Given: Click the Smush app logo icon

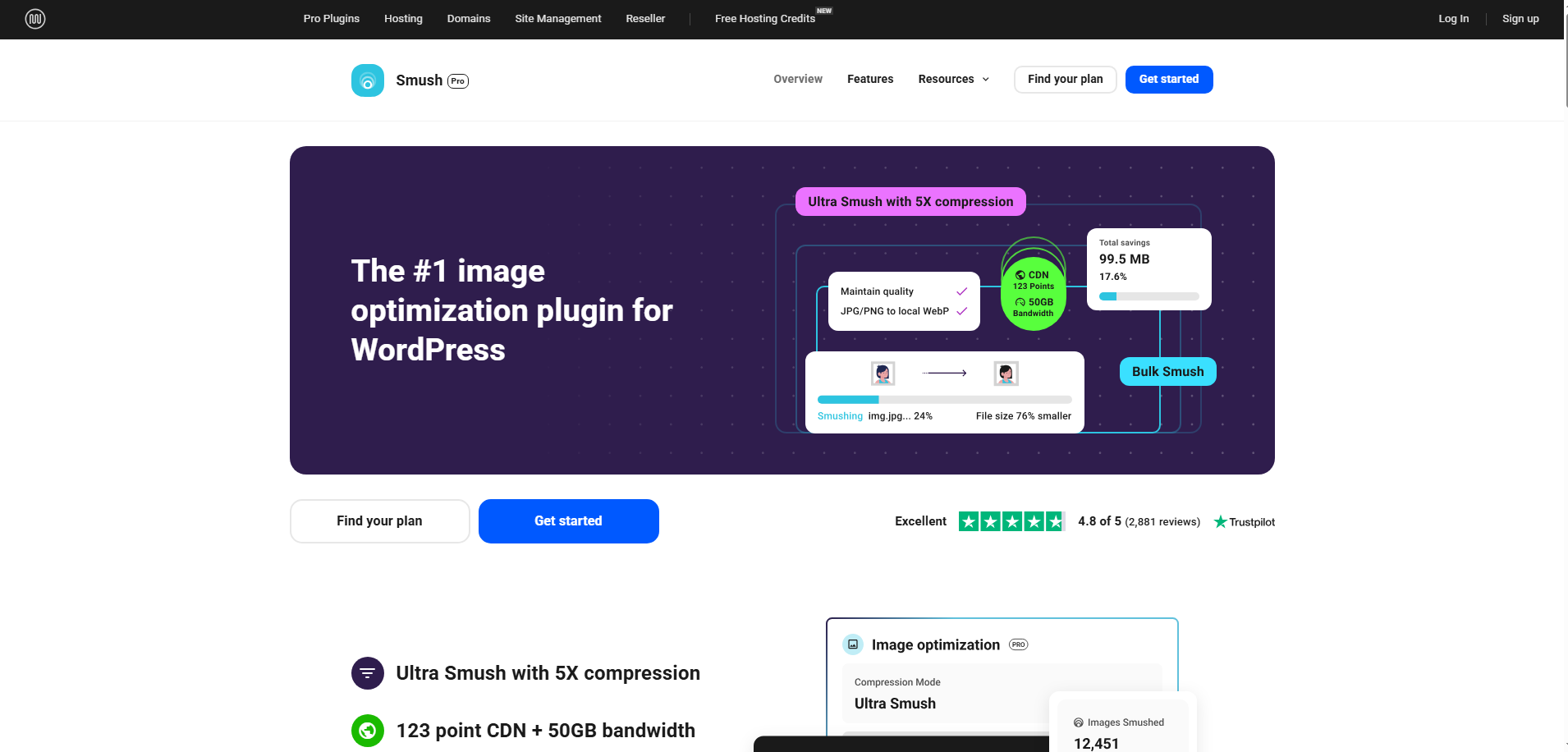Looking at the screenshot, I should [x=368, y=80].
